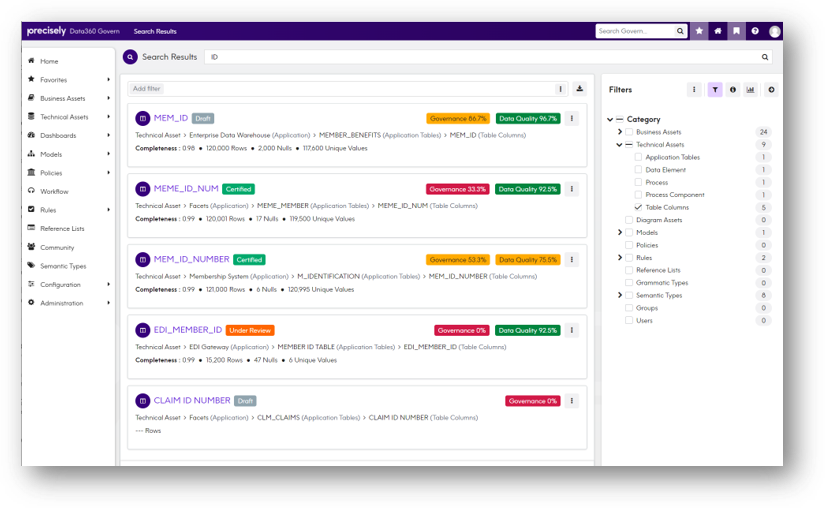Go to Home in sidebar
This screenshot has height=508, width=825.
[49, 61]
